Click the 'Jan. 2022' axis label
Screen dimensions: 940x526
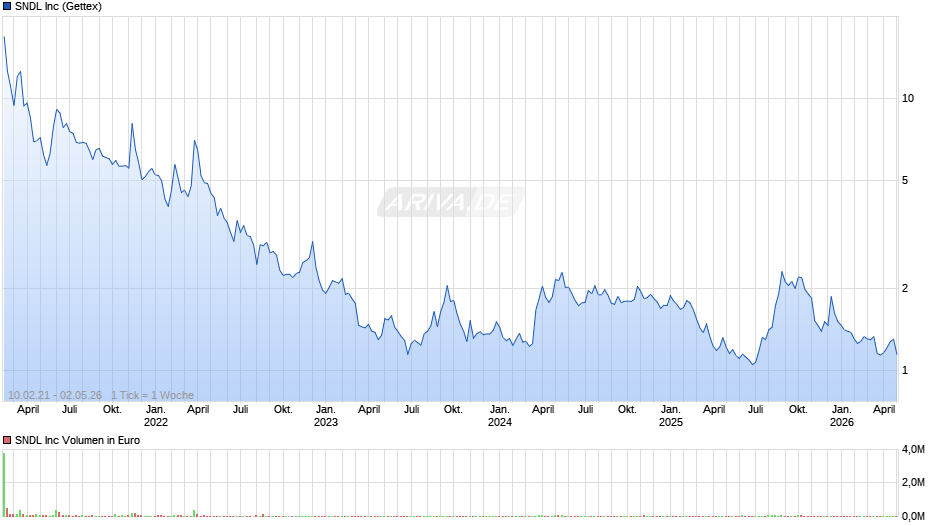(x=155, y=416)
